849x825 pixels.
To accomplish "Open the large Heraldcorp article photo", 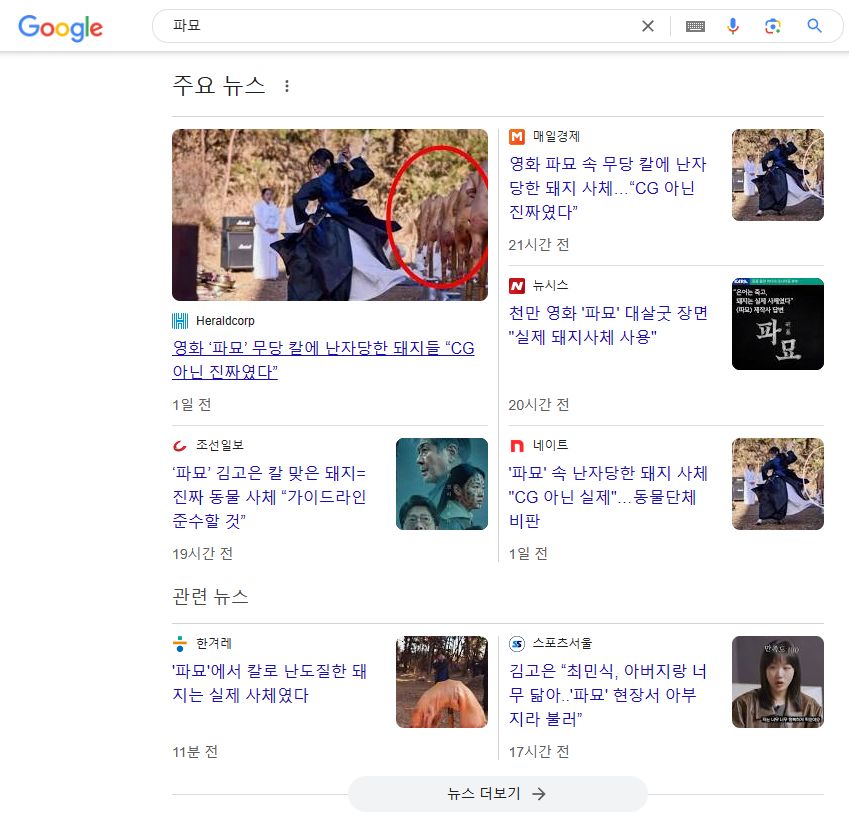I will 330,215.
